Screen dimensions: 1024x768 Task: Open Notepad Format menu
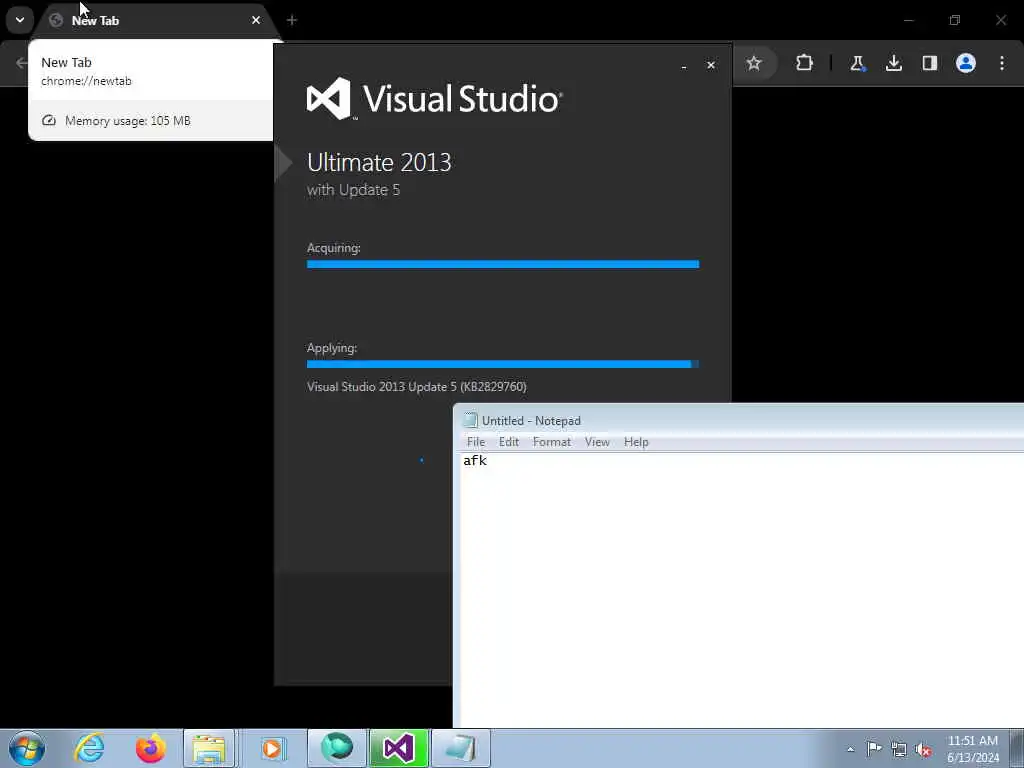[552, 442]
